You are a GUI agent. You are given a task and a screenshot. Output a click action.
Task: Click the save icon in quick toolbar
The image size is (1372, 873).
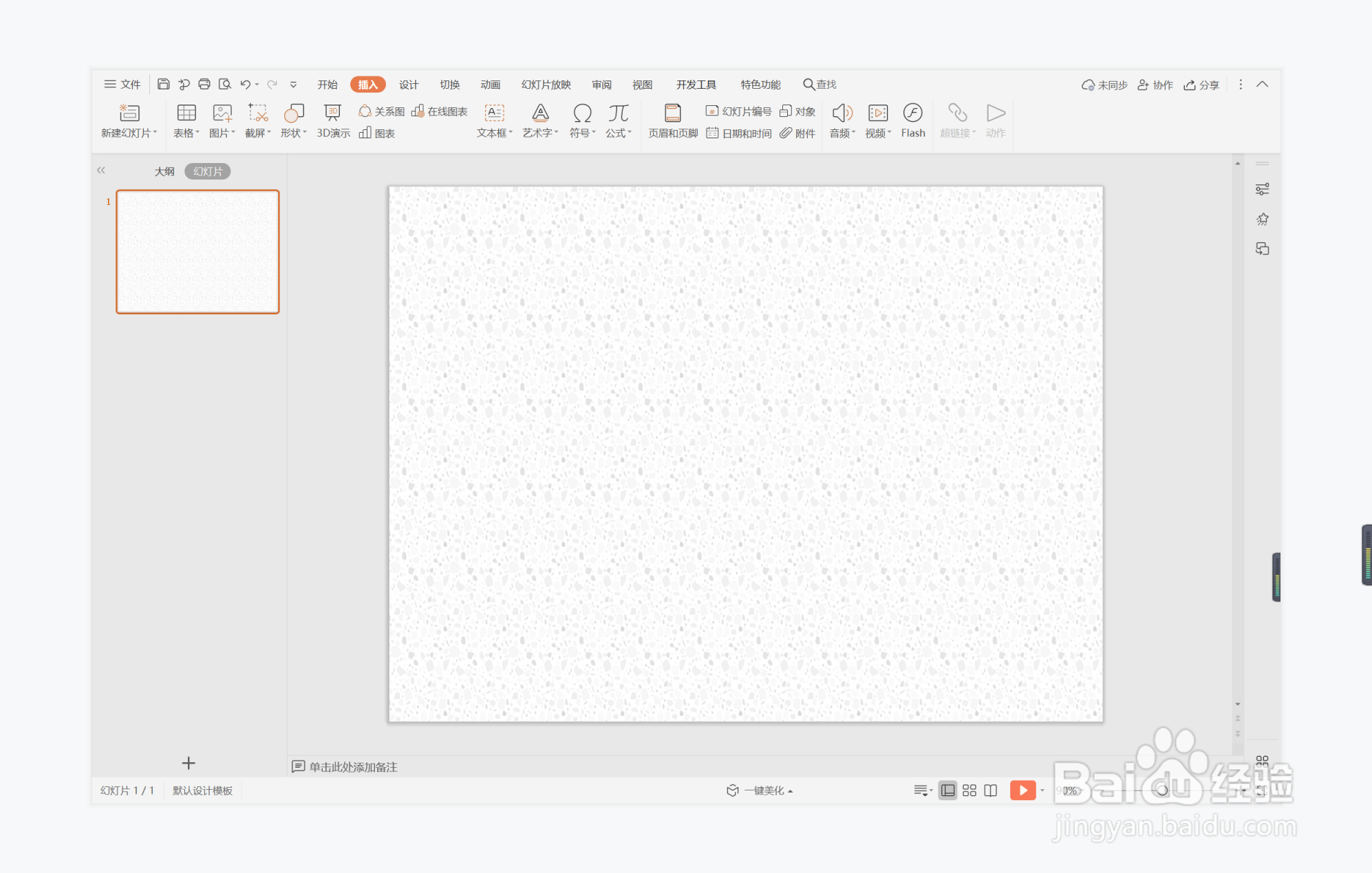[163, 84]
